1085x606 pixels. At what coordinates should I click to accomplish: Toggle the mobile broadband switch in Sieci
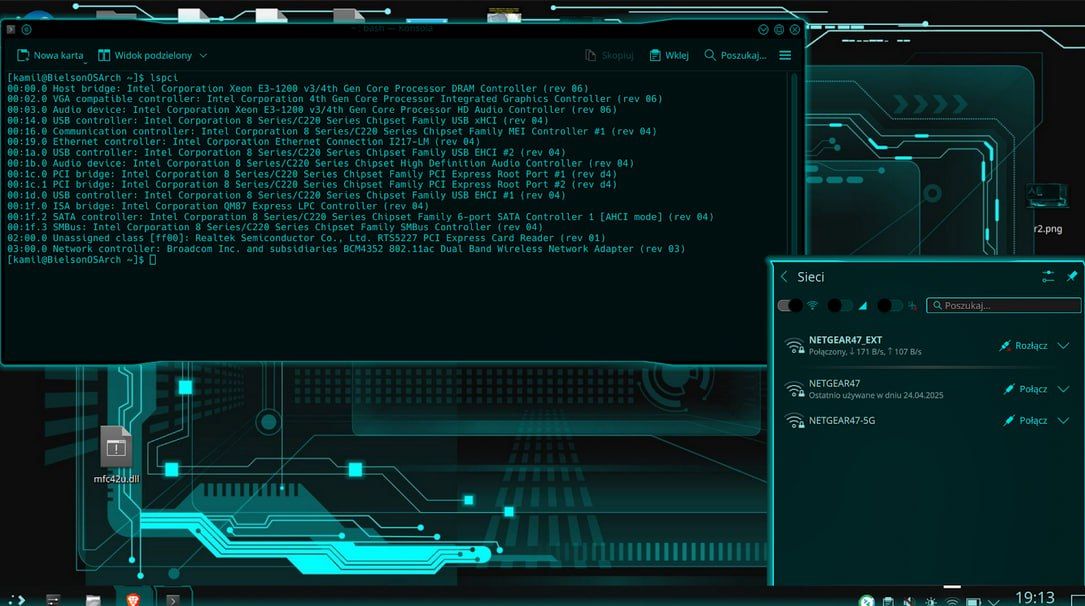(x=840, y=305)
